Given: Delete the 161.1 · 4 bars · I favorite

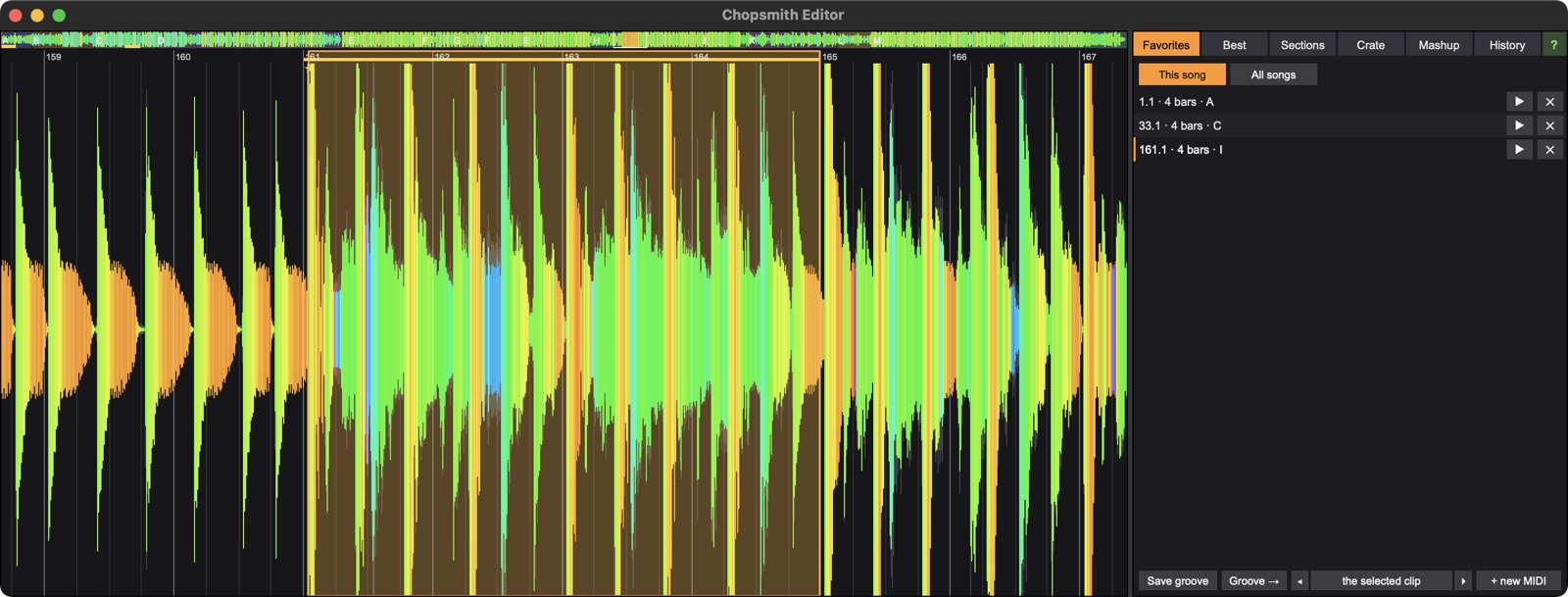Looking at the screenshot, I should [x=1549, y=149].
